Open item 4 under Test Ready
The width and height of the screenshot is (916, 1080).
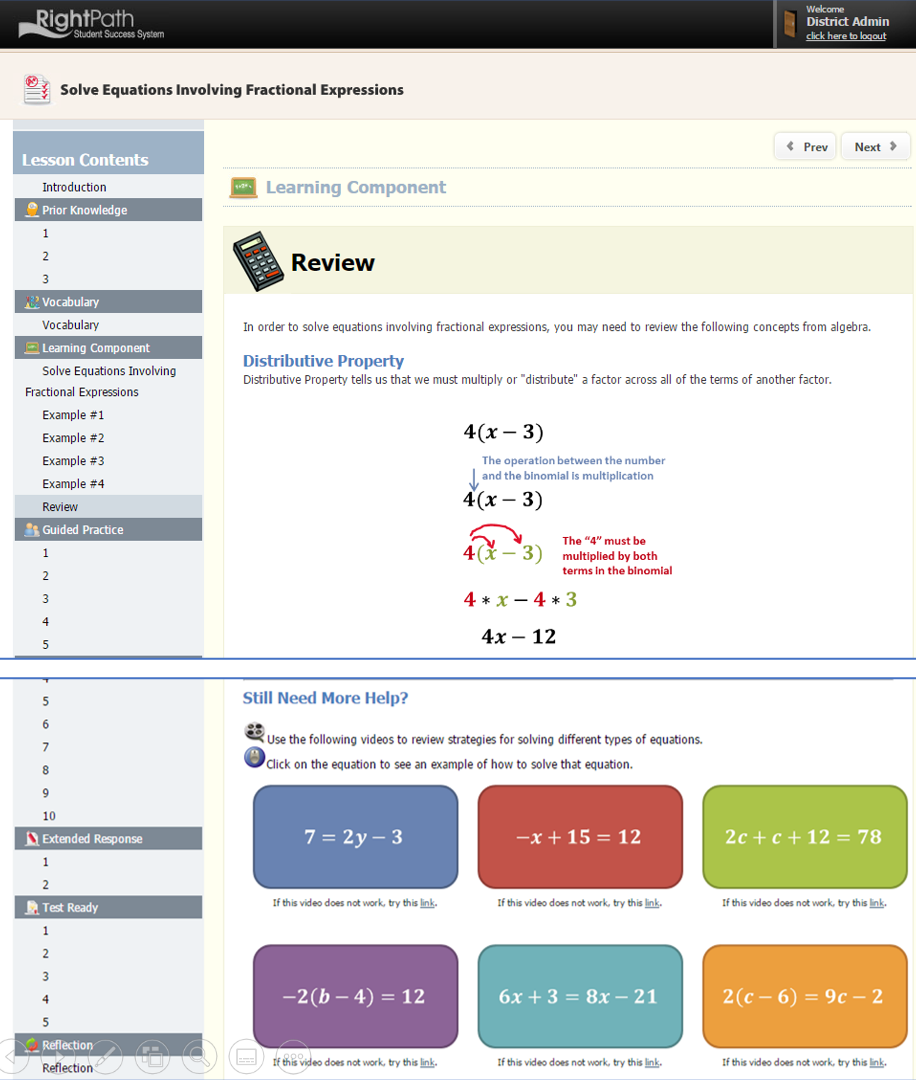coord(45,999)
